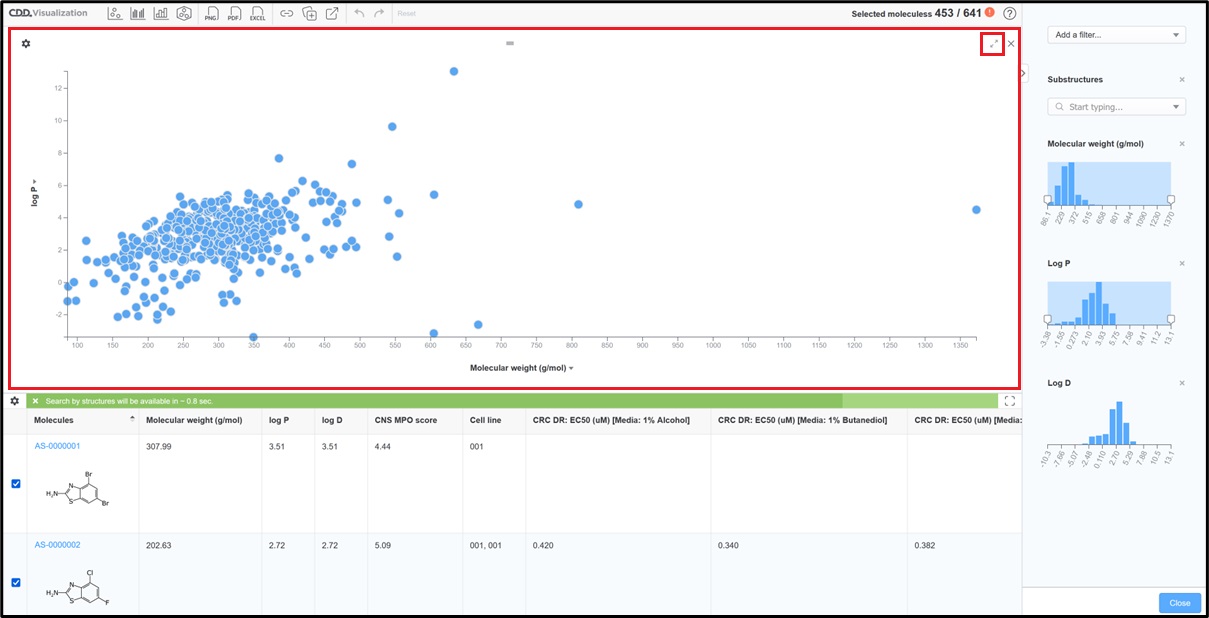This screenshot has height=618, width=1209.
Task: Remove the Log D filter
Action: 1182,383
